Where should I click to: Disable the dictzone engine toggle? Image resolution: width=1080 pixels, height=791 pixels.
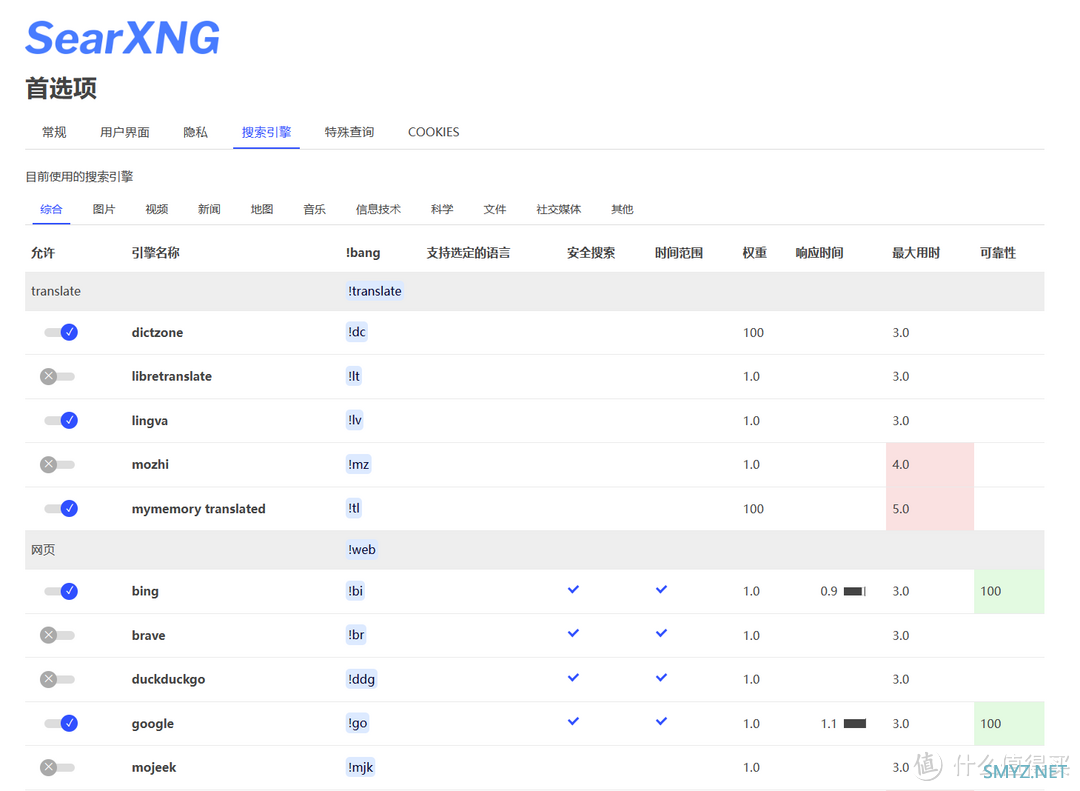[61, 332]
